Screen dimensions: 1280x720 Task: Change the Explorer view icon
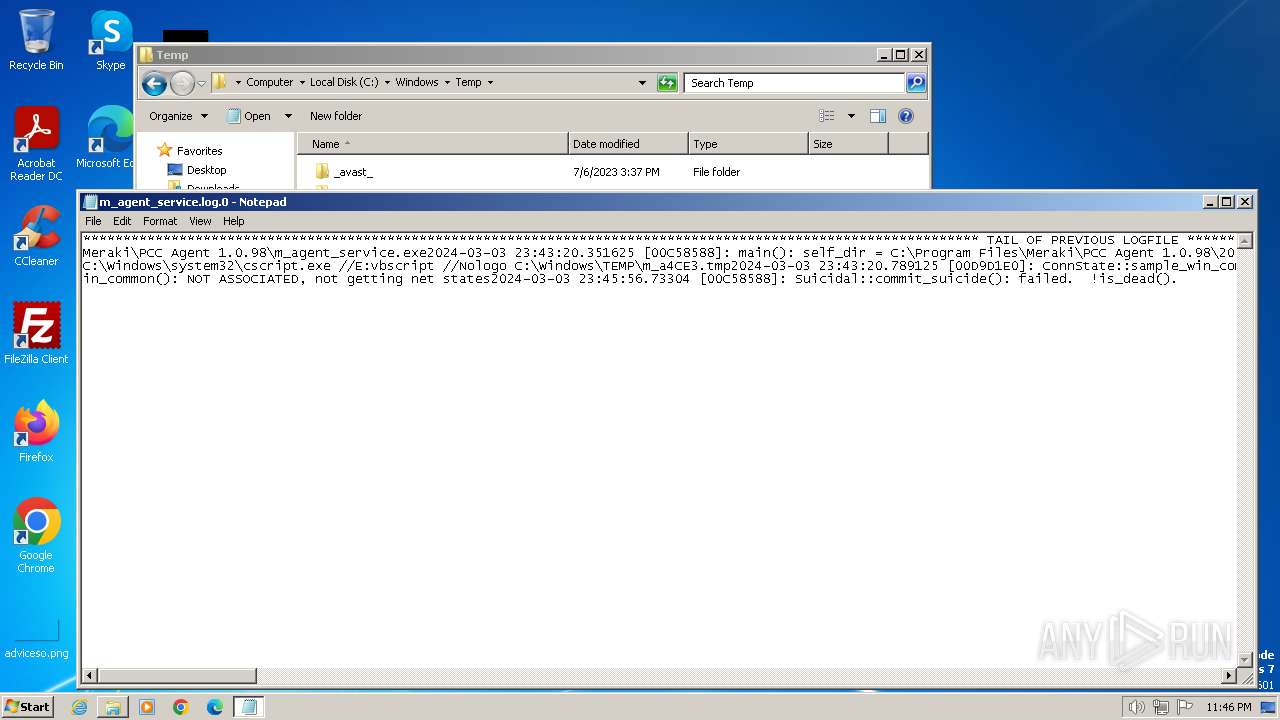(x=827, y=116)
